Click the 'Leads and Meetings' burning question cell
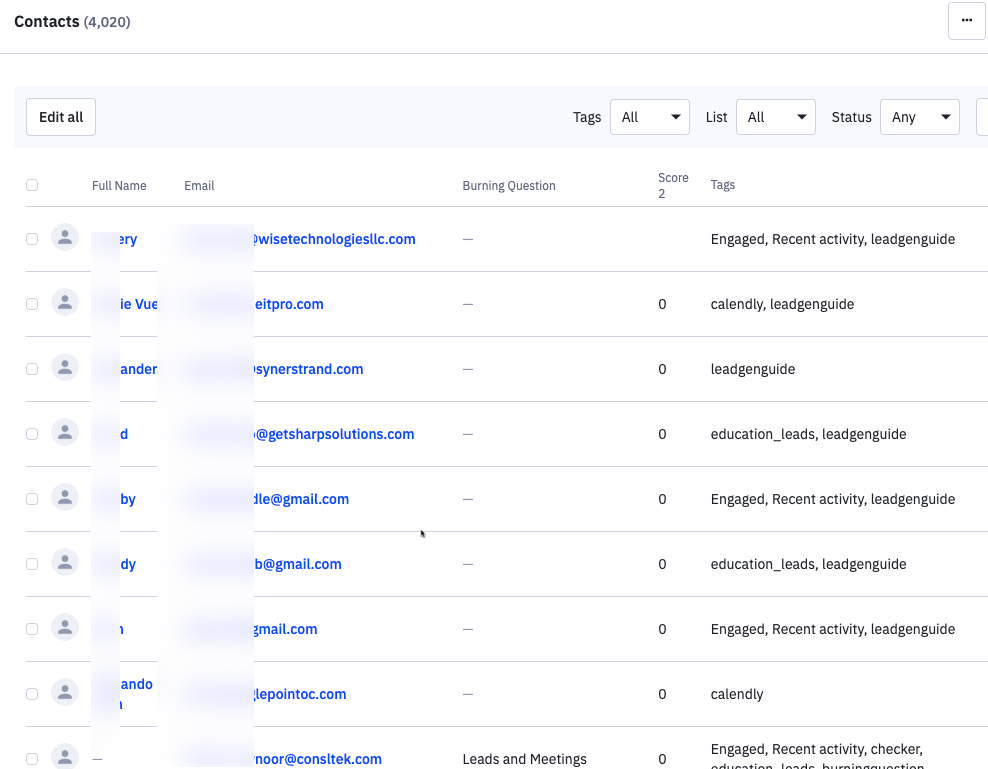The image size is (988, 769). coord(524,758)
